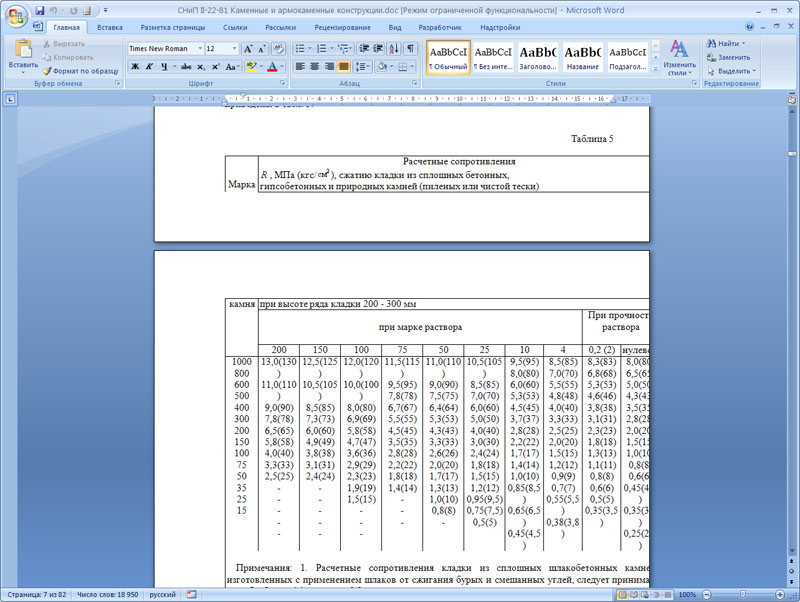Viewport: 800px width, 602px height.
Task: Click the 100% zoom level indicator
Action: pyautogui.click(x=687, y=594)
